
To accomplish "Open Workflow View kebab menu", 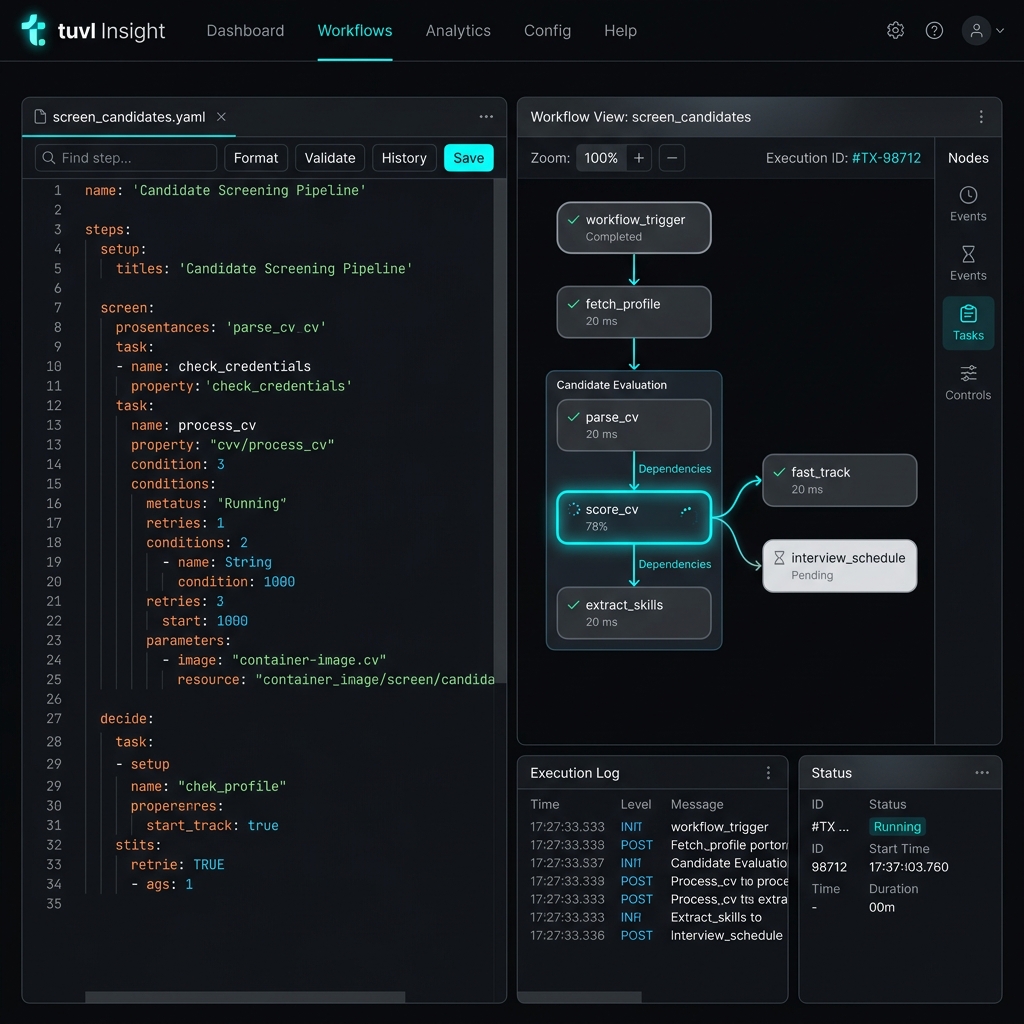I will pyautogui.click(x=980, y=117).
